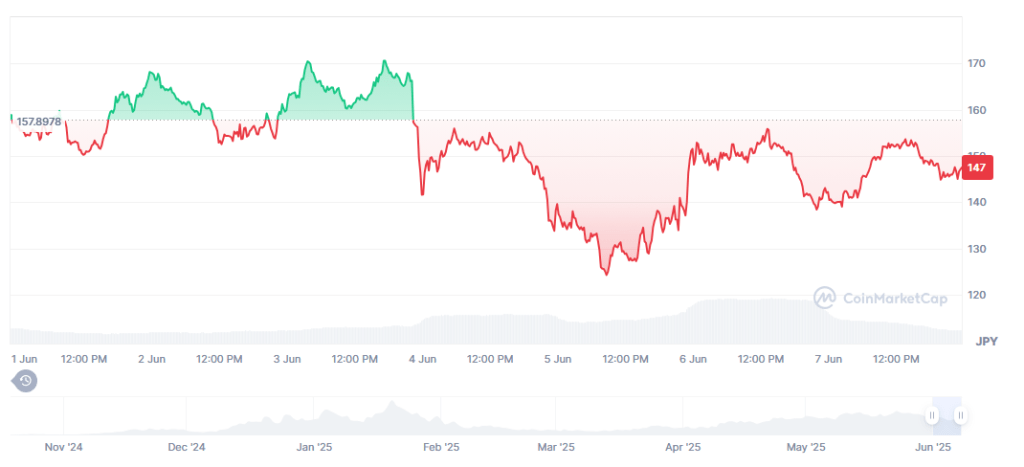Click the CoinMarketCap logo watermark icon

pyautogui.click(x=824, y=297)
